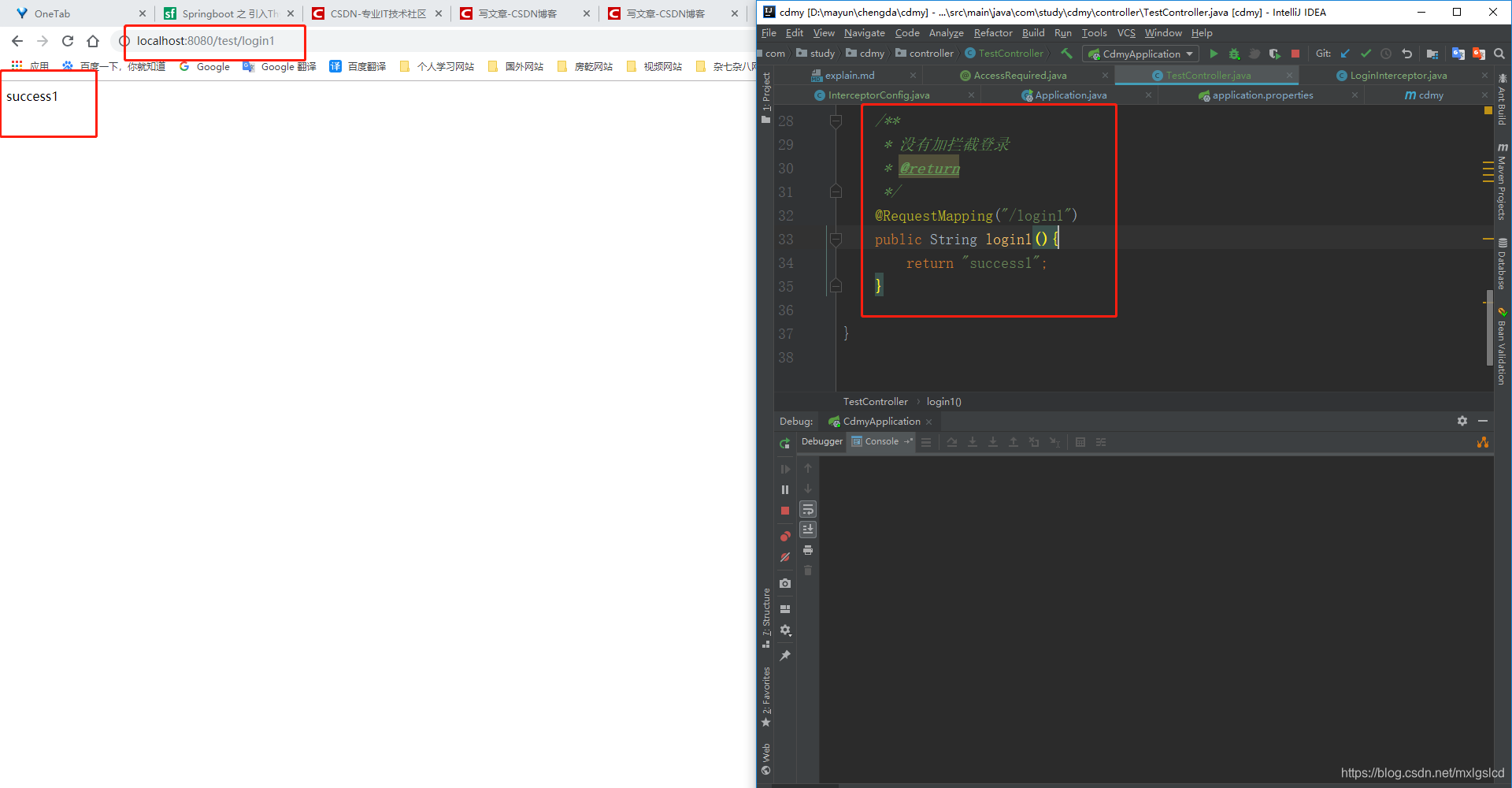The width and height of the screenshot is (1512, 788).
Task: Open Google bookmark in bookmarks bar
Action: [205, 67]
